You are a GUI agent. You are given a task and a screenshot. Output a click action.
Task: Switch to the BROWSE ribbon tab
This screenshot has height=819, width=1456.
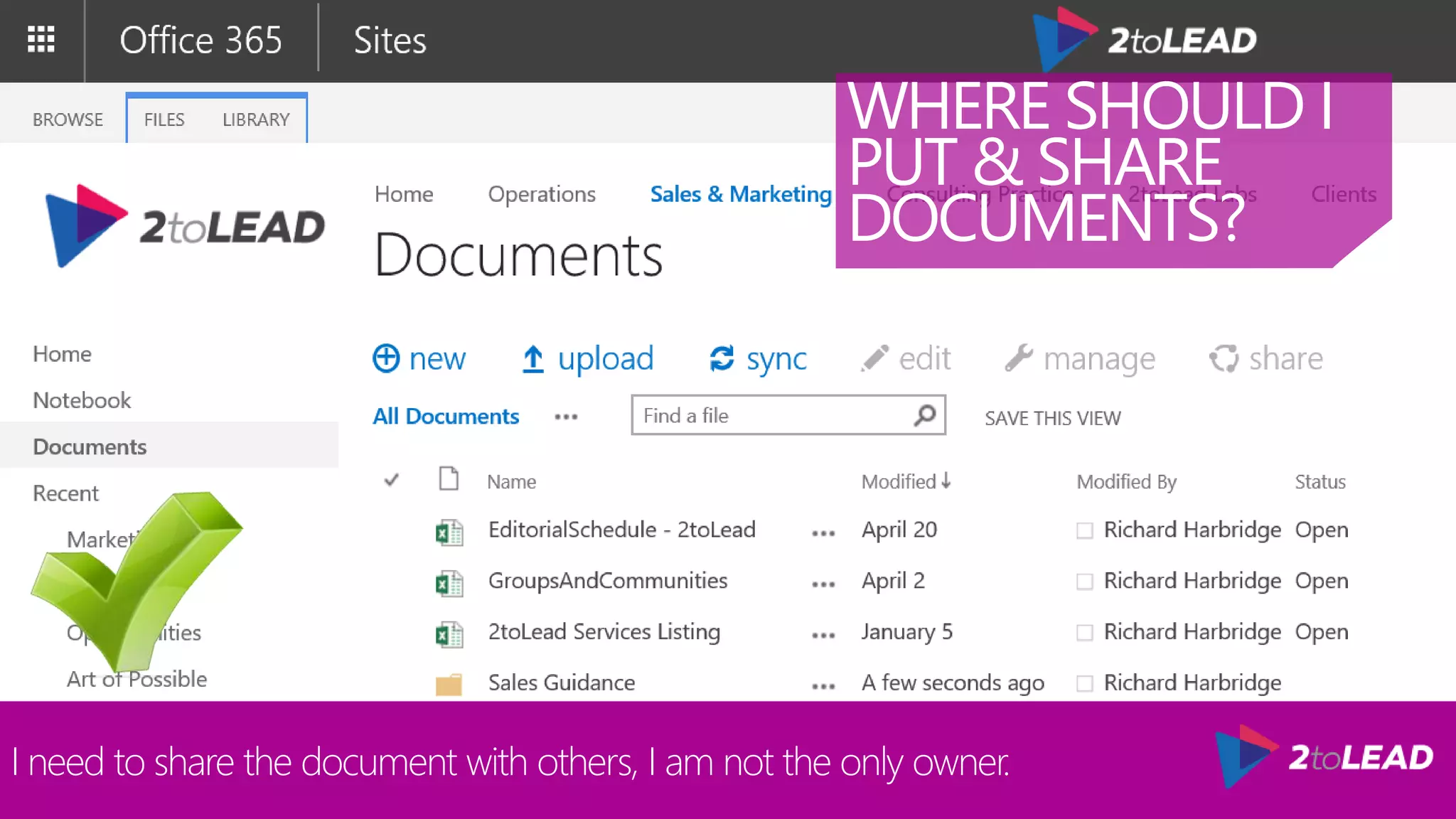(68, 119)
